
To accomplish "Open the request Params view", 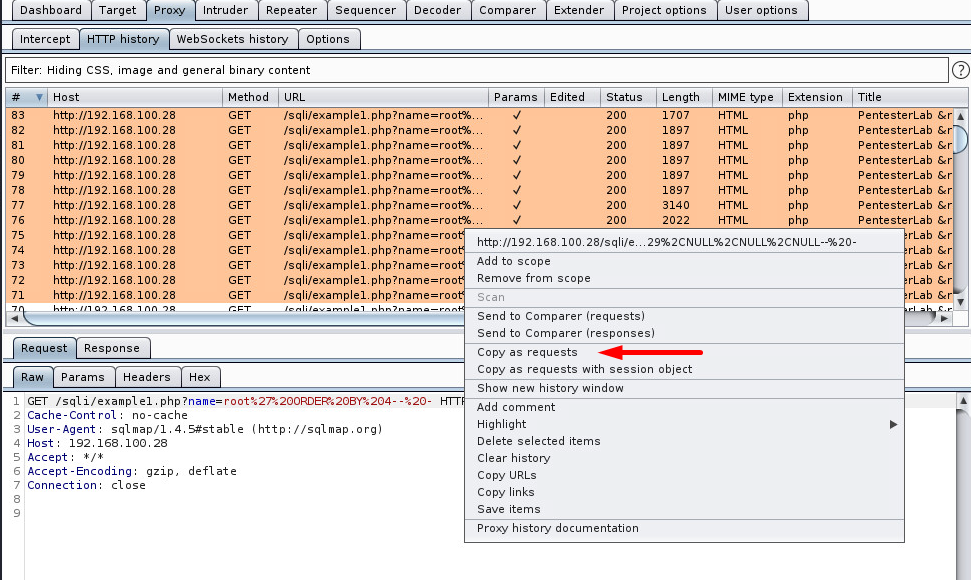I will tap(83, 377).
